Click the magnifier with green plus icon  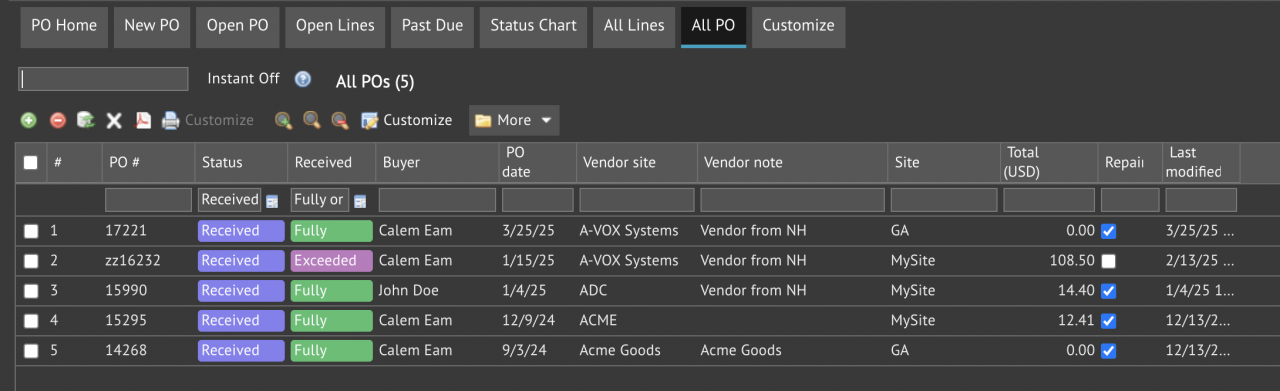[284, 120]
